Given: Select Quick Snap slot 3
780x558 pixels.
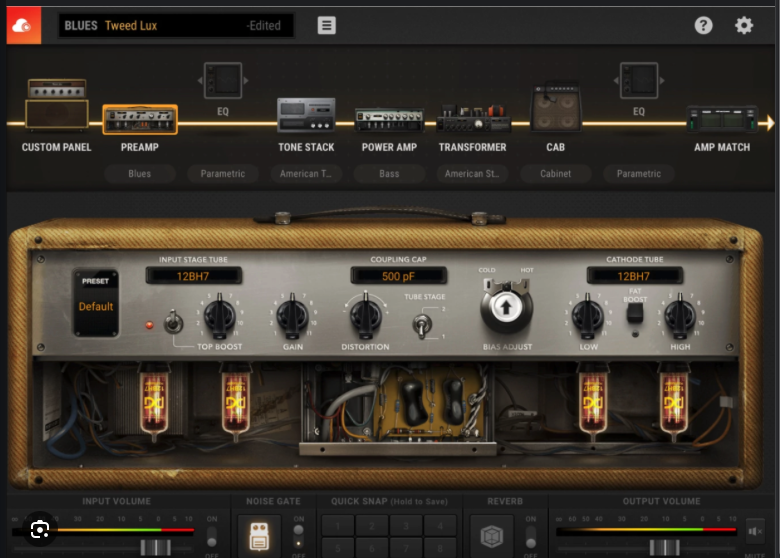Looking at the screenshot, I should [406, 526].
